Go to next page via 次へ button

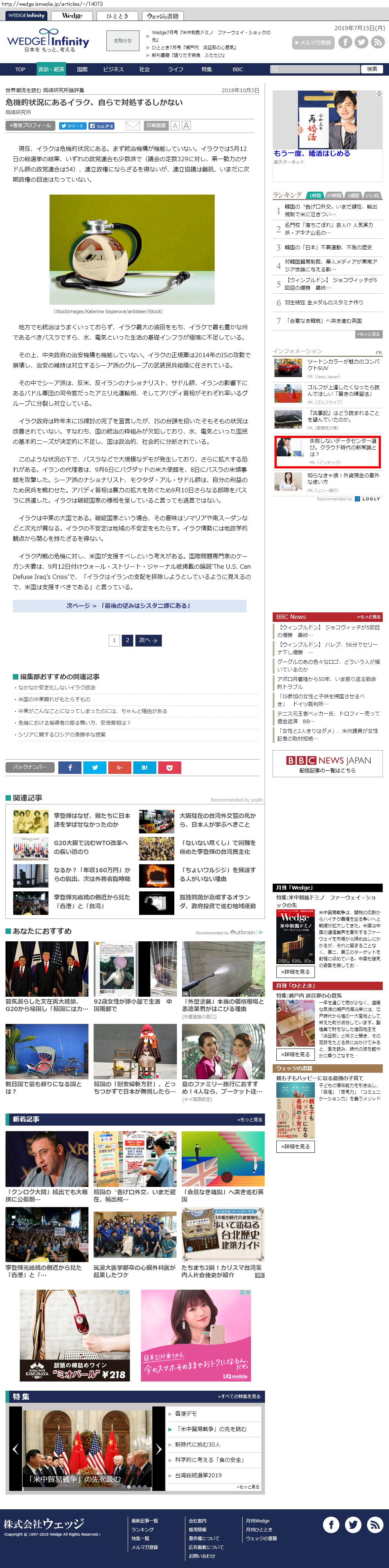(148, 640)
